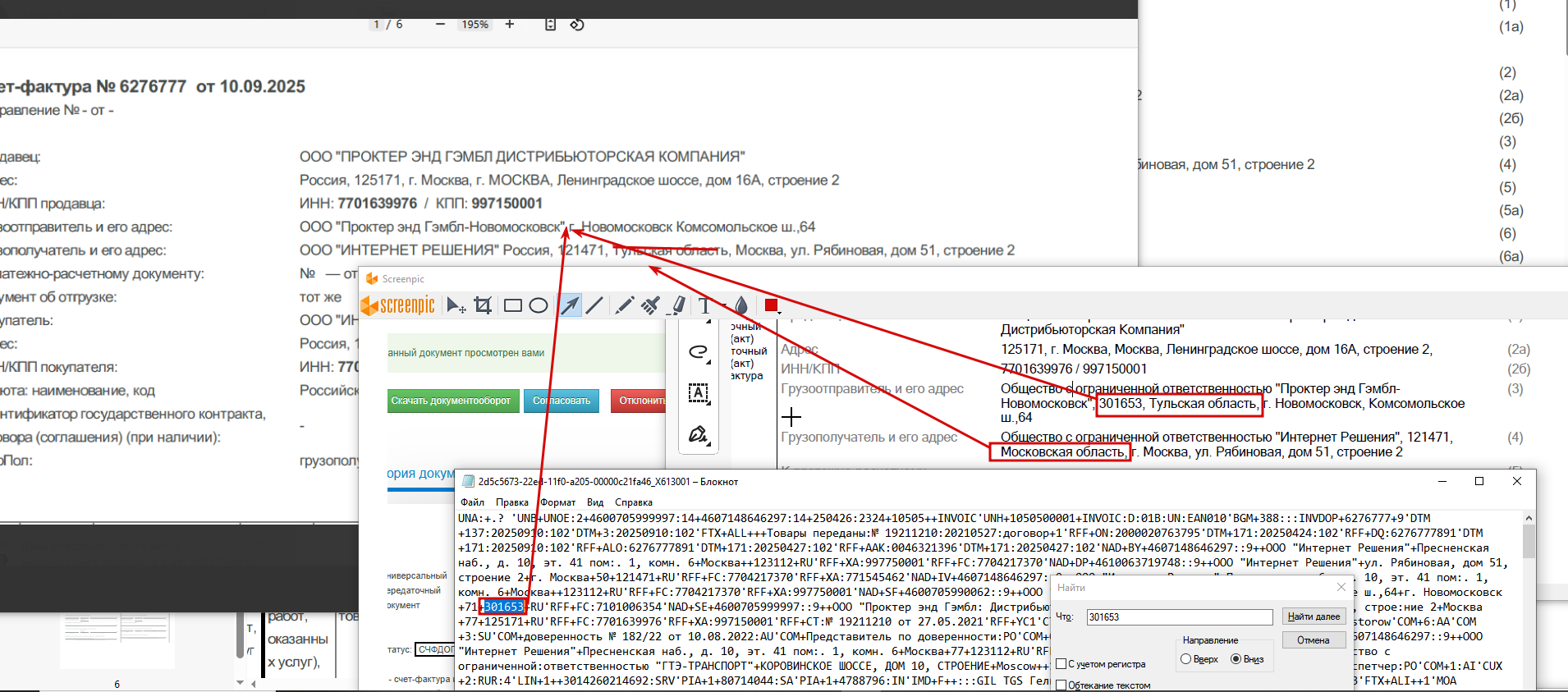Select the Crop tool in Screenpic
The height and width of the screenshot is (692, 1568).
point(483,305)
